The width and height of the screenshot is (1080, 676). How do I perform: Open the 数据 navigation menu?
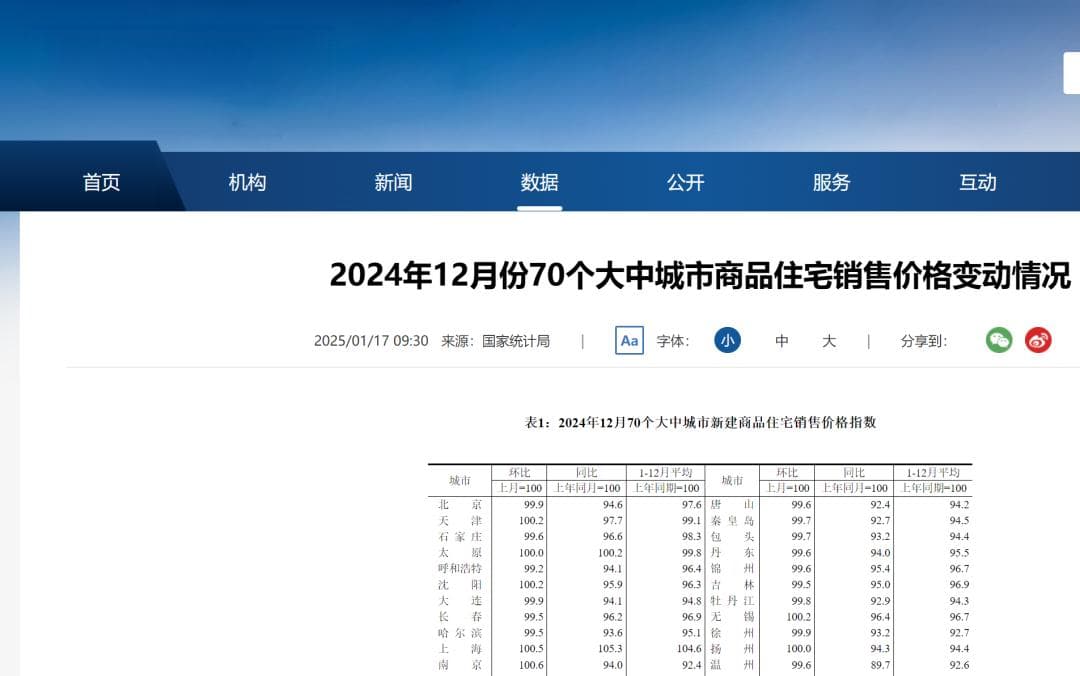coord(539,183)
